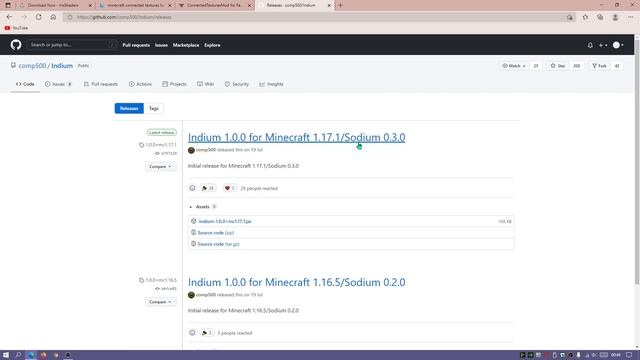Viewport: 640px width, 360px height.
Task: Click the favorites star icon in browser toolbar
Action: point(585,17)
